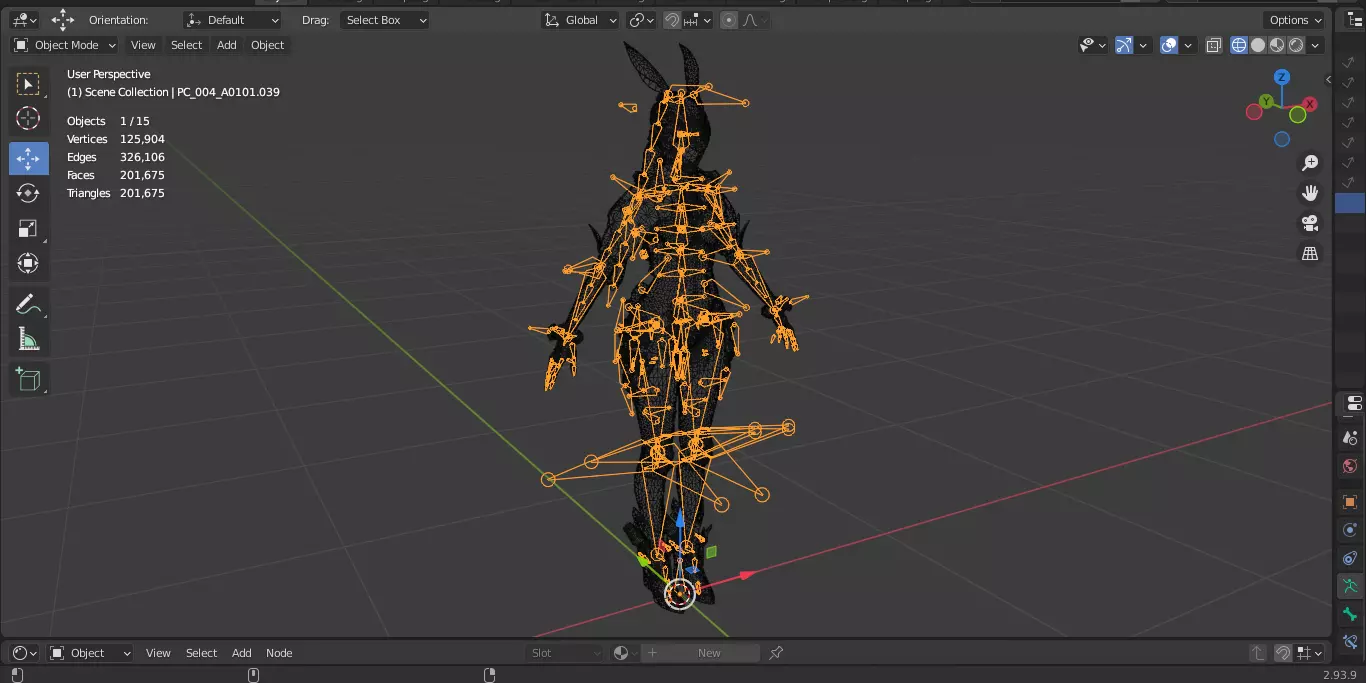1366x683 pixels.
Task: Toggle proportional editing in header
Action: [x=729, y=20]
